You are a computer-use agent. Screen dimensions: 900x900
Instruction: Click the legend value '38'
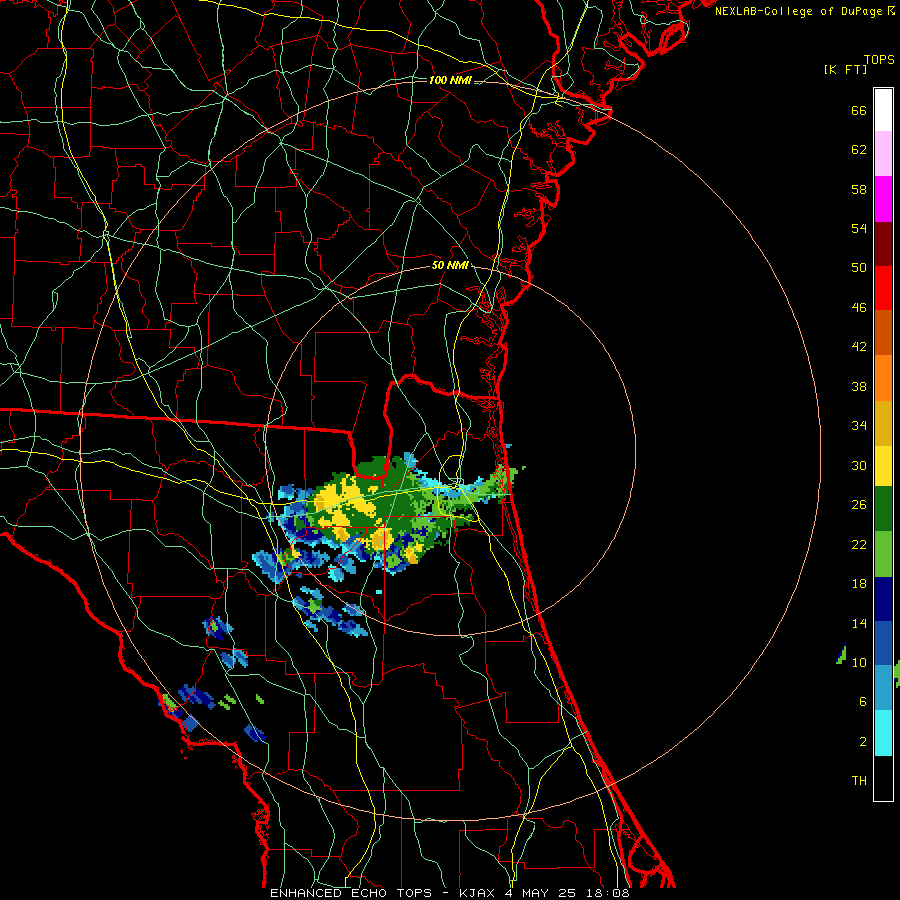point(859,386)
